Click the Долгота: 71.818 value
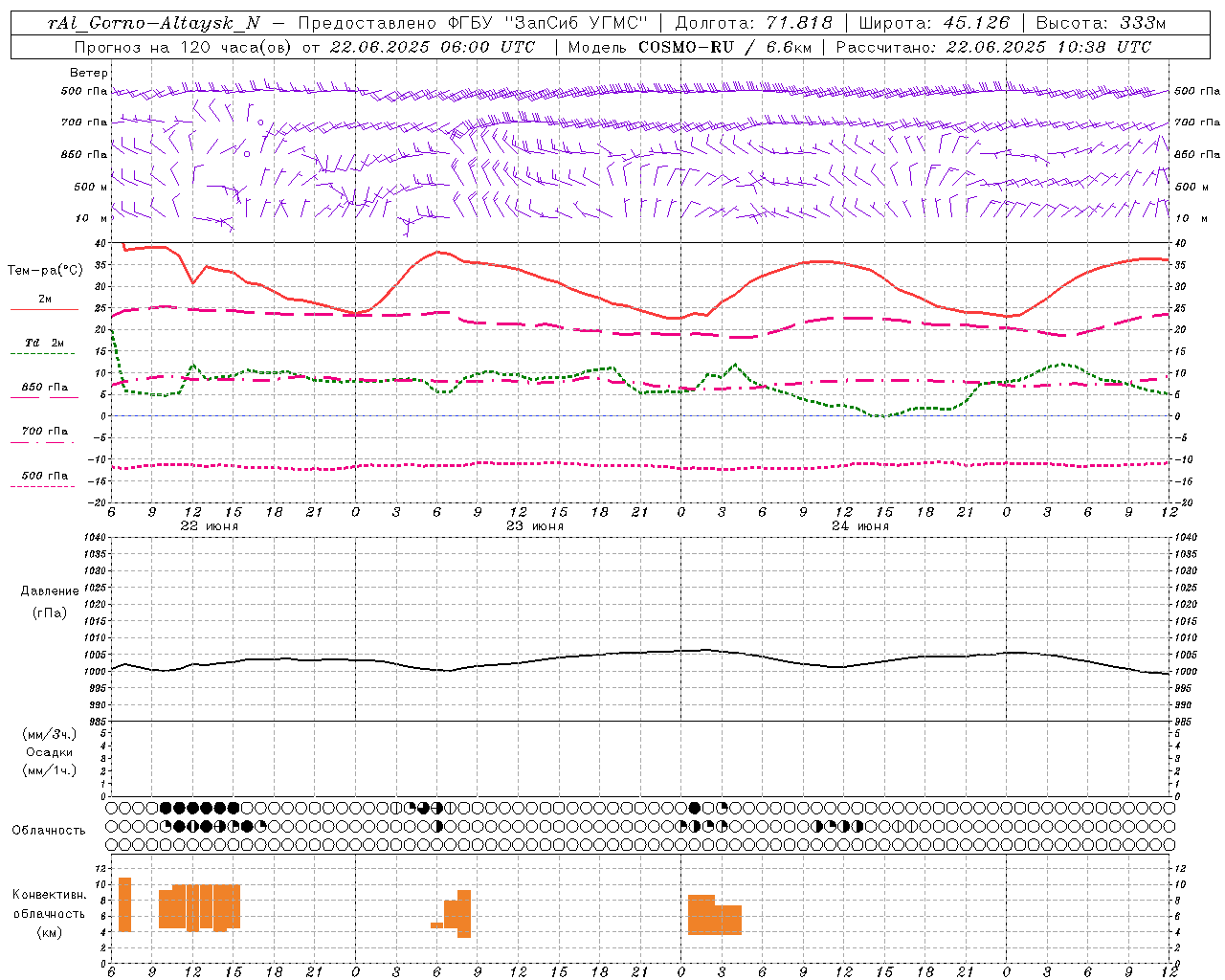 click(x=753, y=23)
